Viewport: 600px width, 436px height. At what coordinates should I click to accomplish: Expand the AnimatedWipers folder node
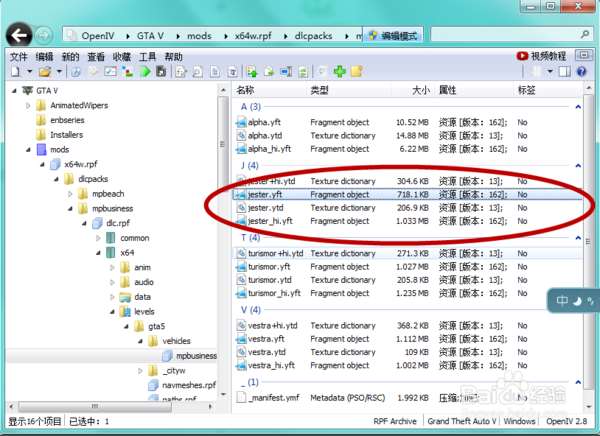point(28,105)
